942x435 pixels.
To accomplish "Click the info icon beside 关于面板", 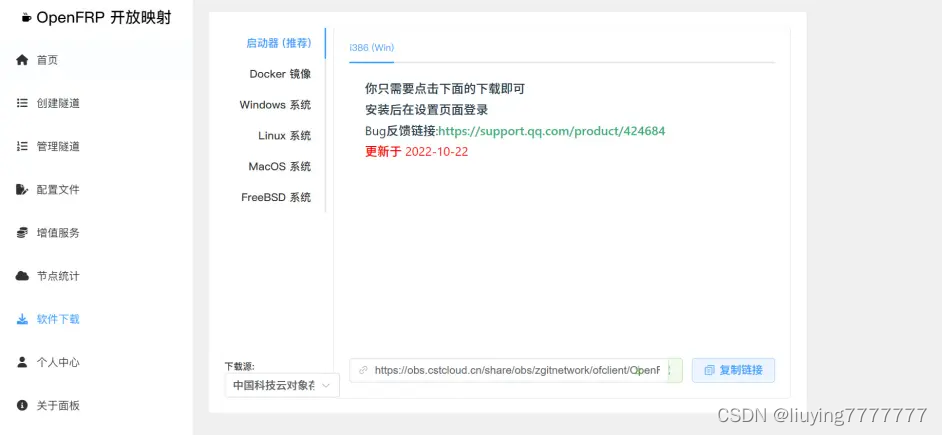I will tap(22, 406).
